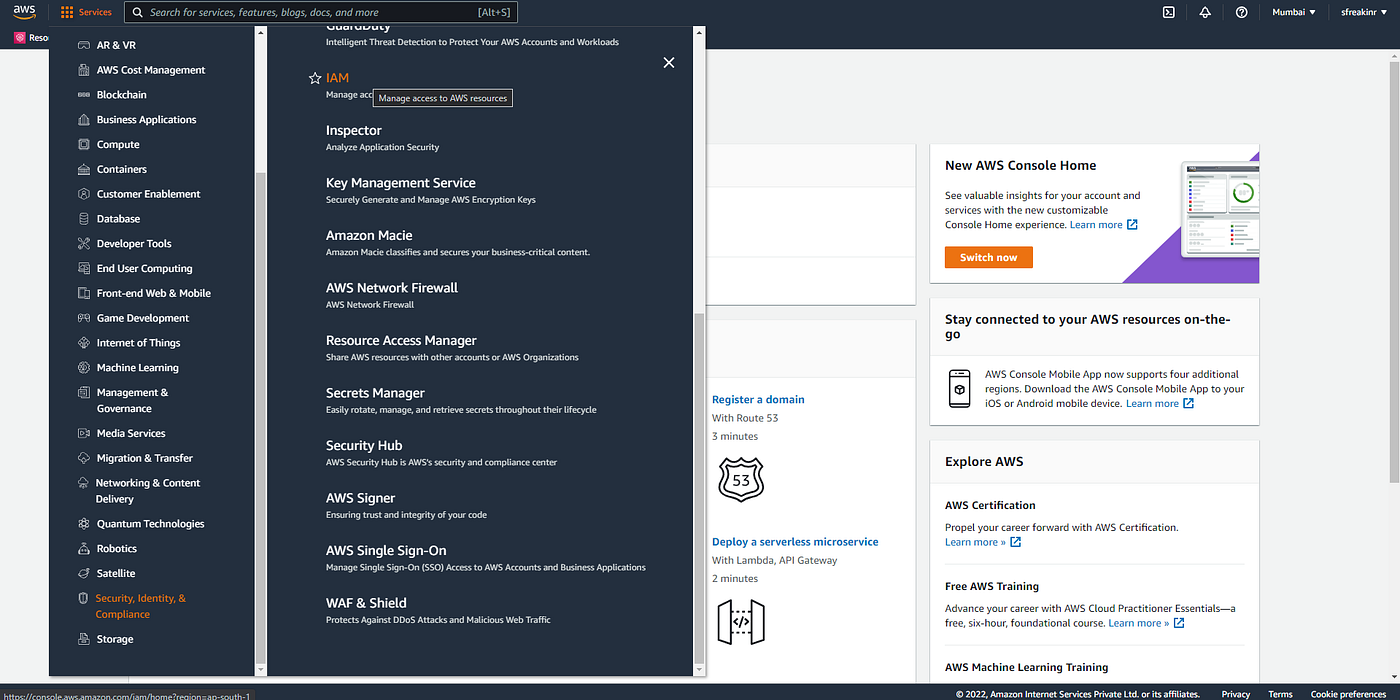This screenshot has width=1400, height=700.
Task: Open the Privacy footer link
Action: coord(1236,693)
